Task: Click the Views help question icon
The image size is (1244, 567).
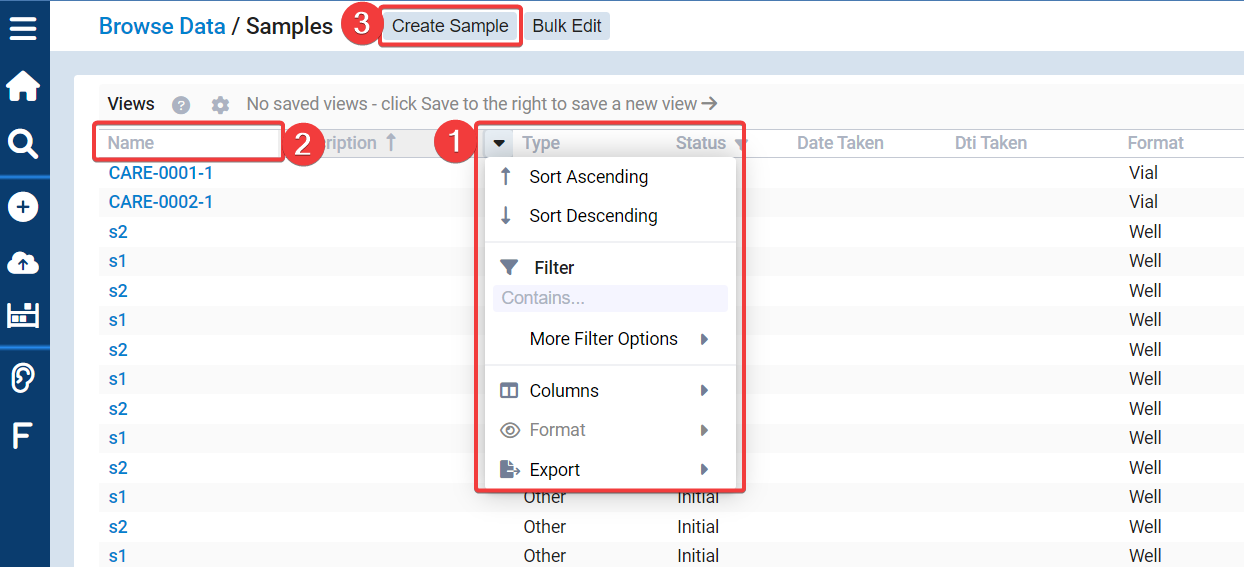Action: click(181, 104)
